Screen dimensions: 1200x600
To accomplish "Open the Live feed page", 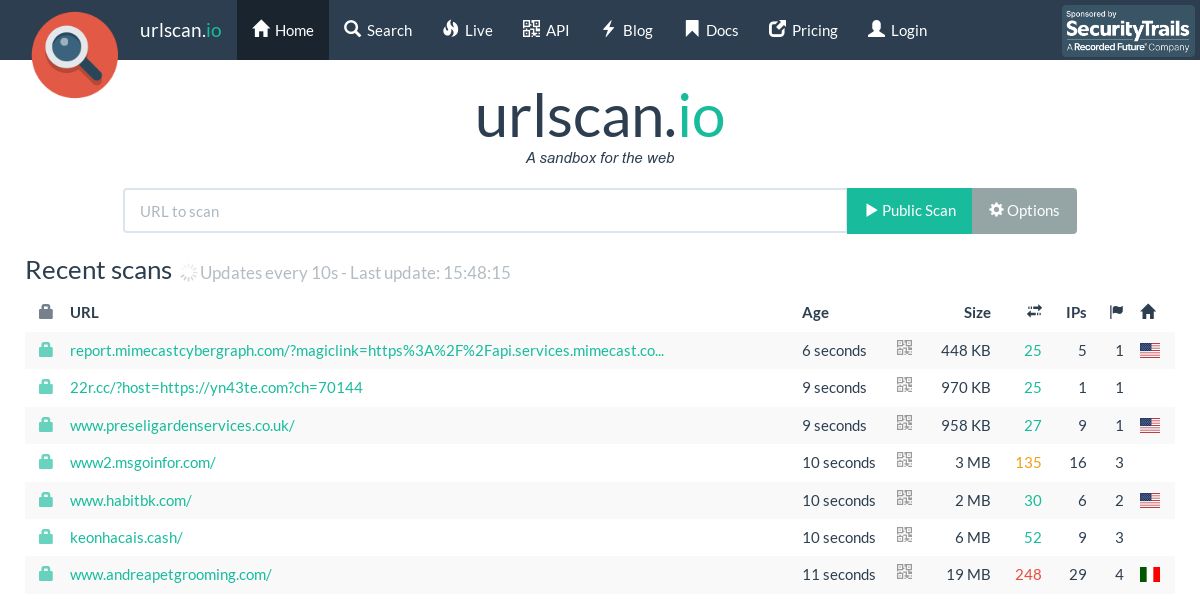I will tap(467, 30).
